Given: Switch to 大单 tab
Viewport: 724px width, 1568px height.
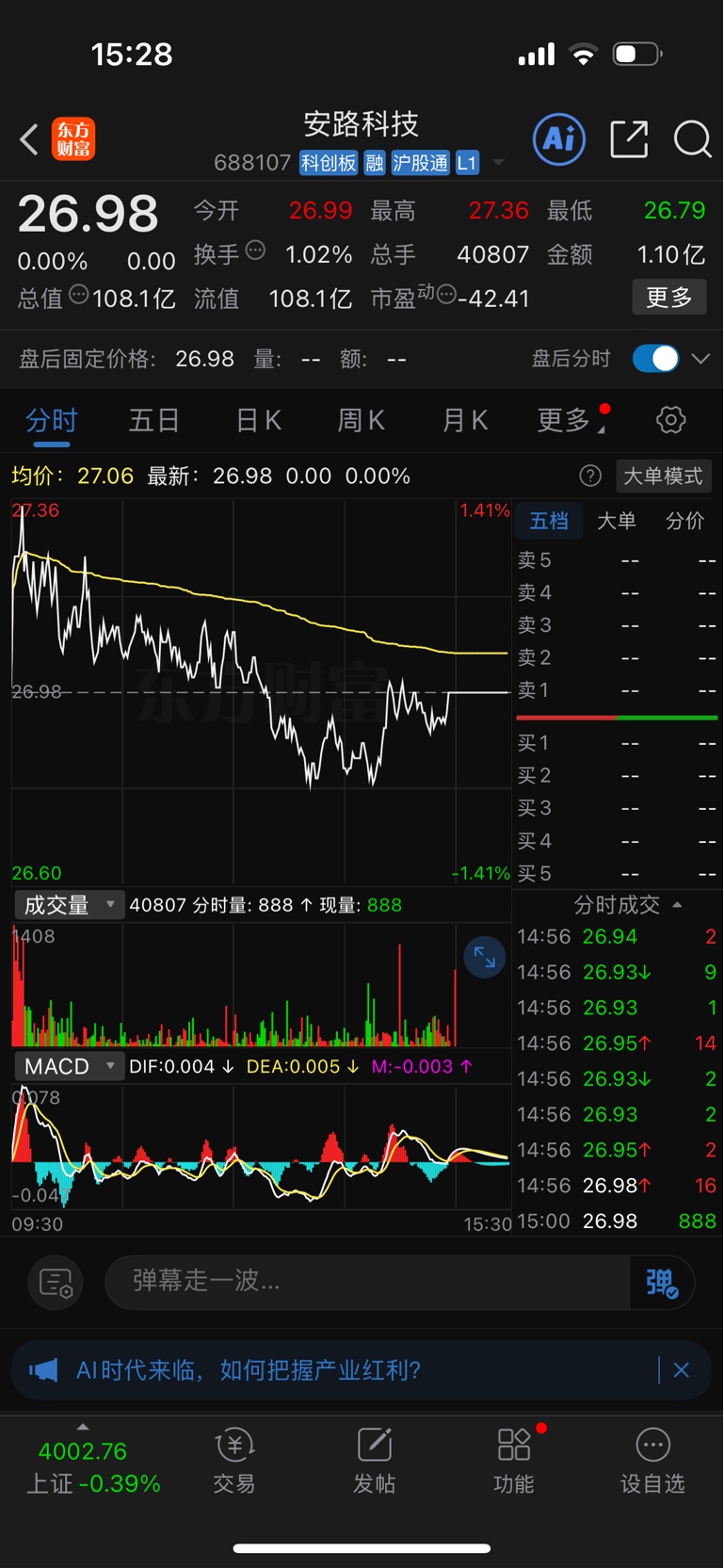Looking at the screenshot, I should pos(617,521).
